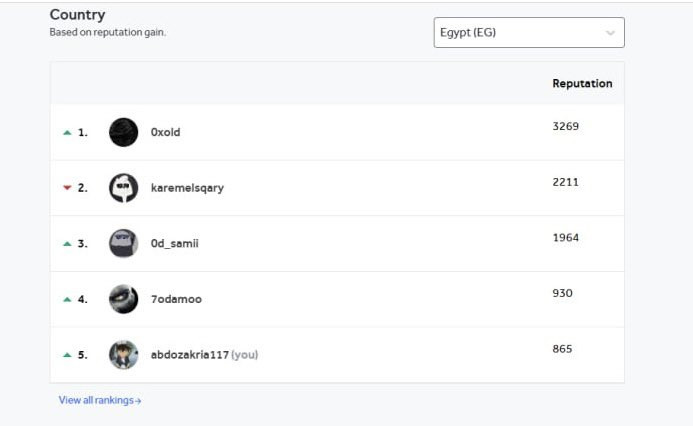Open the 0xold username link
The height and width of the screenshot is (426, 693).
tap(165, 132)
